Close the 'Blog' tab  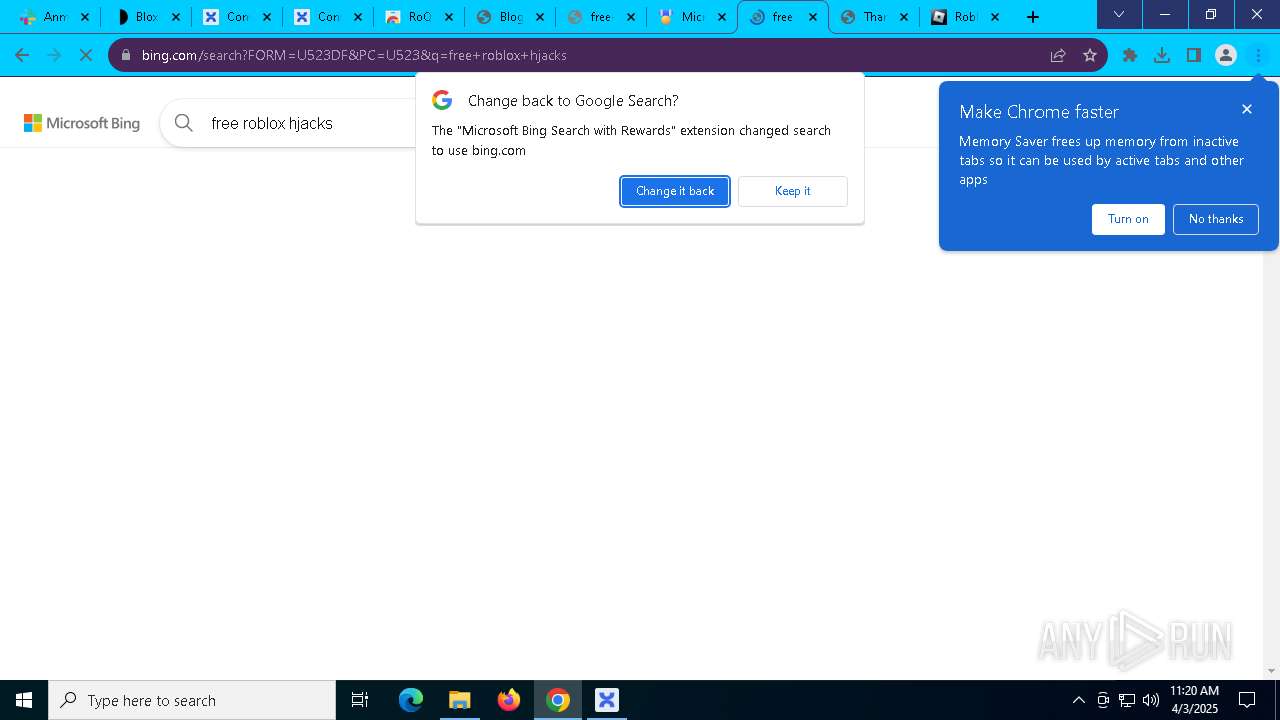(x=539, y=16)
